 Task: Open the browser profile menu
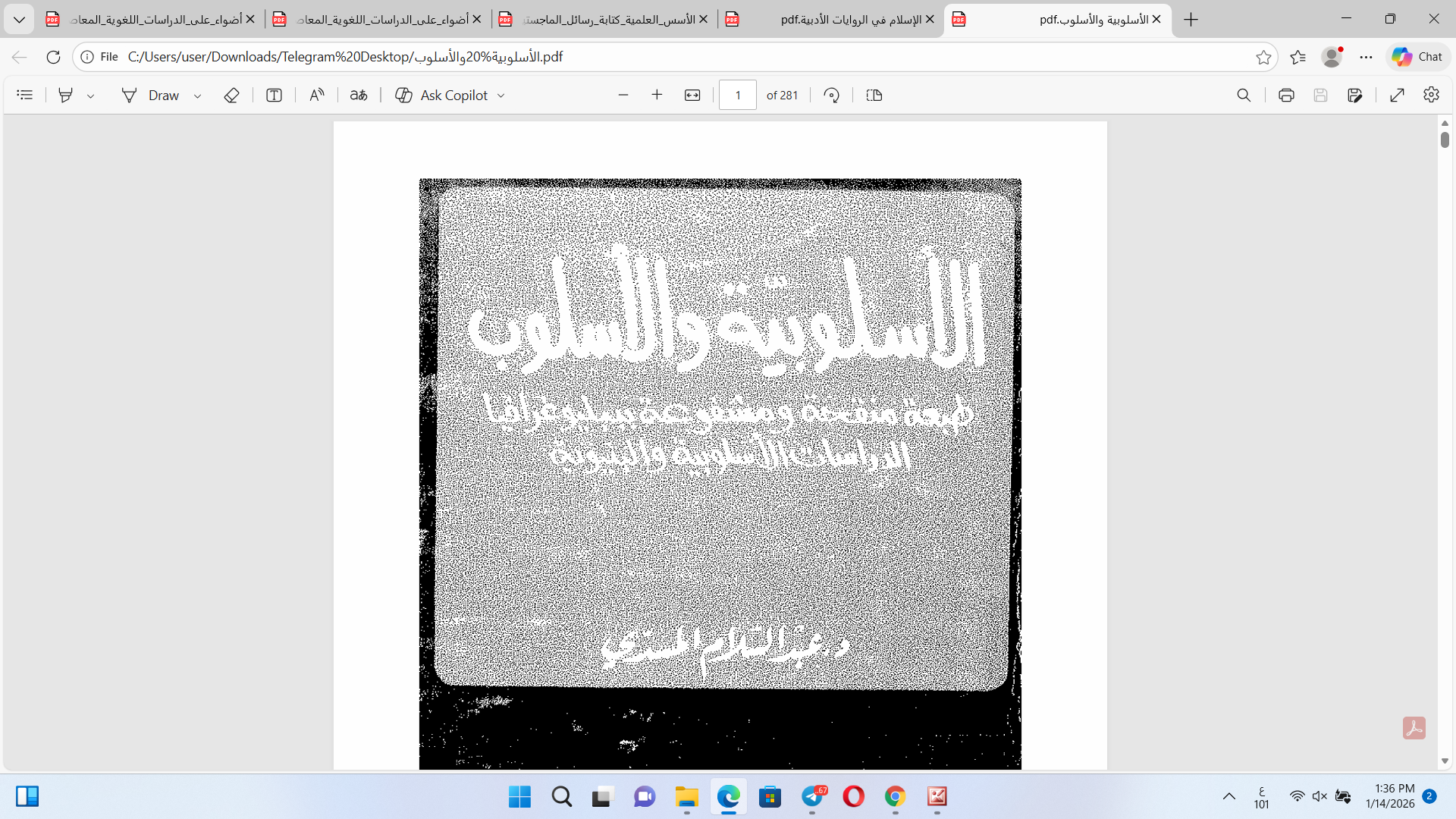pyautogui.click(x=1332, y=57)
